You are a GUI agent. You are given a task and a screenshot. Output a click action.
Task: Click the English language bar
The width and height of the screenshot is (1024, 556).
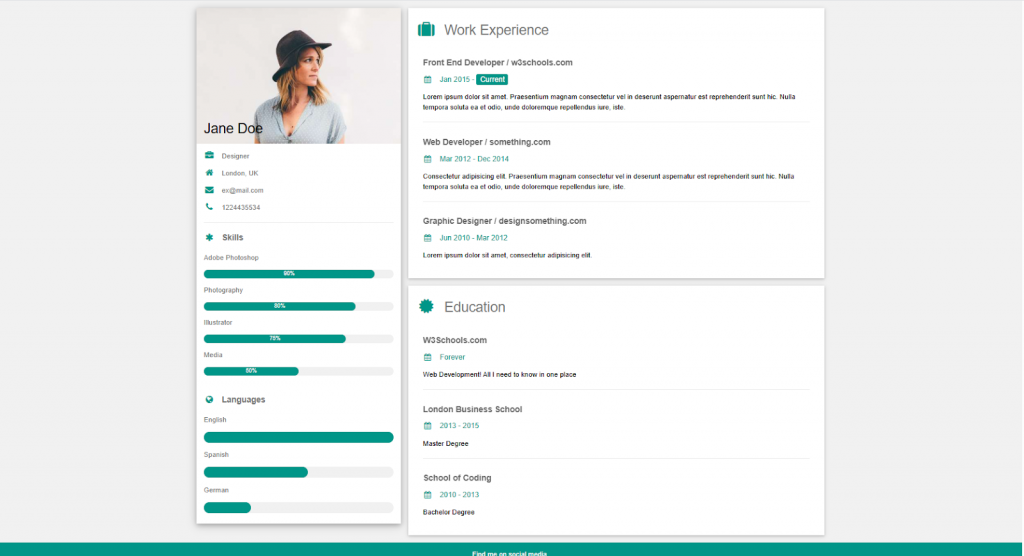click(298, 437)
